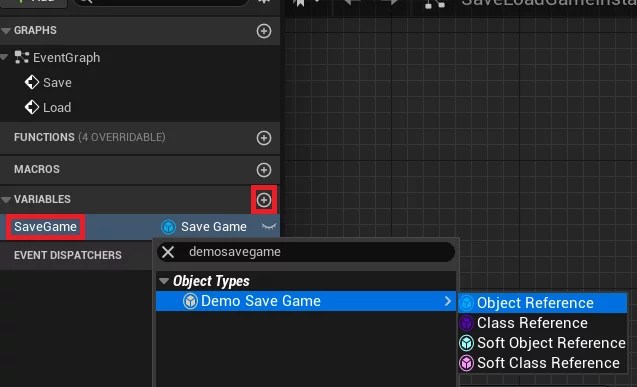Choose Object Reference
This screenshot has width=637, height=387.
(543, 303)
